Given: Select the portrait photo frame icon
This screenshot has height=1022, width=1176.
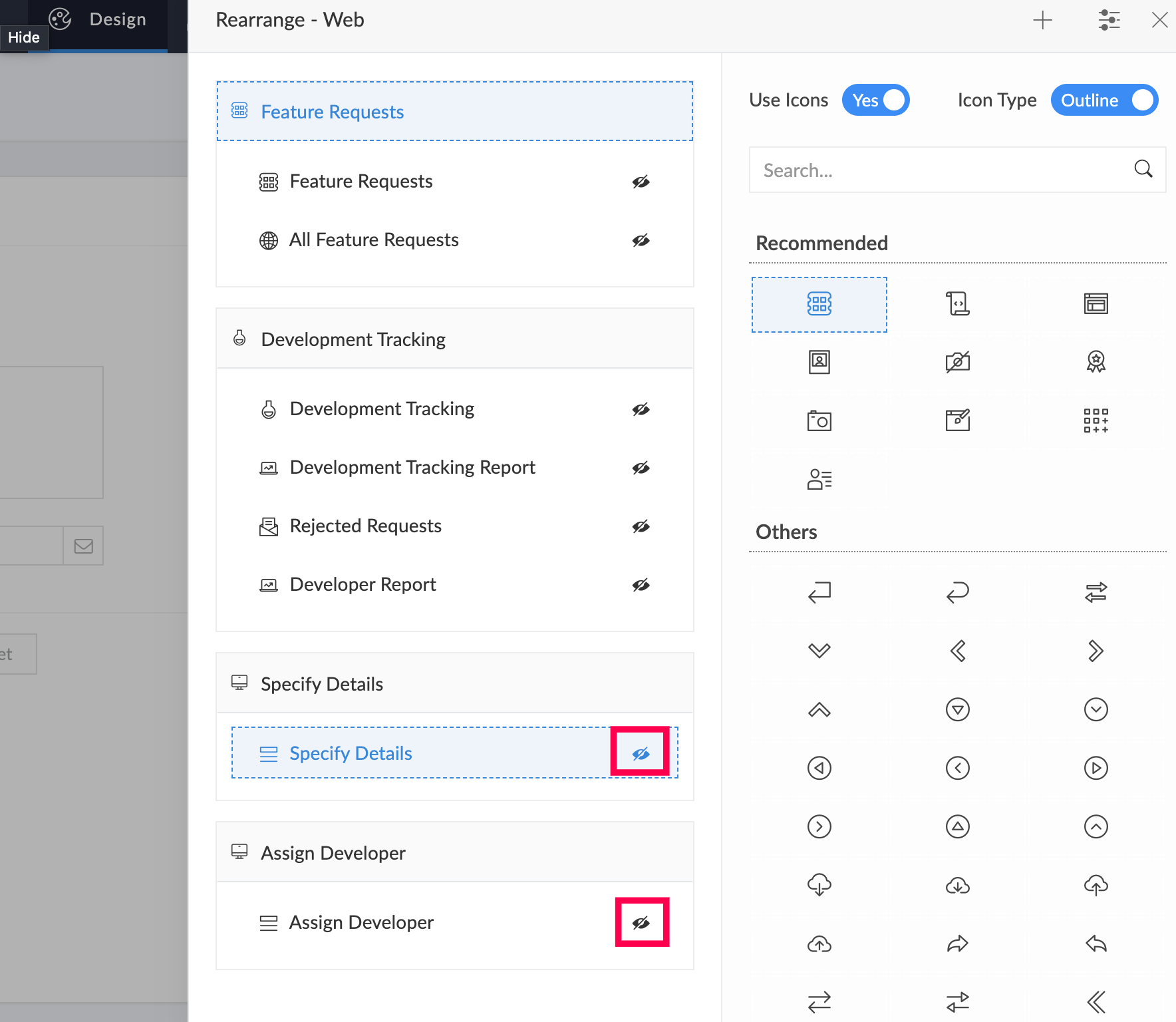Looking at the screenshot, I should (819, 362).
